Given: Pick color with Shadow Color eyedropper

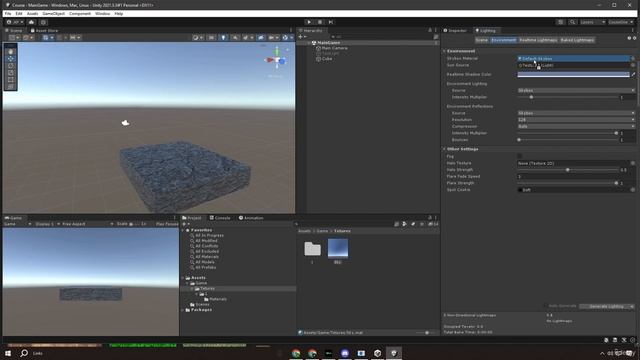Looking at the screenshot, I should 633,74.
